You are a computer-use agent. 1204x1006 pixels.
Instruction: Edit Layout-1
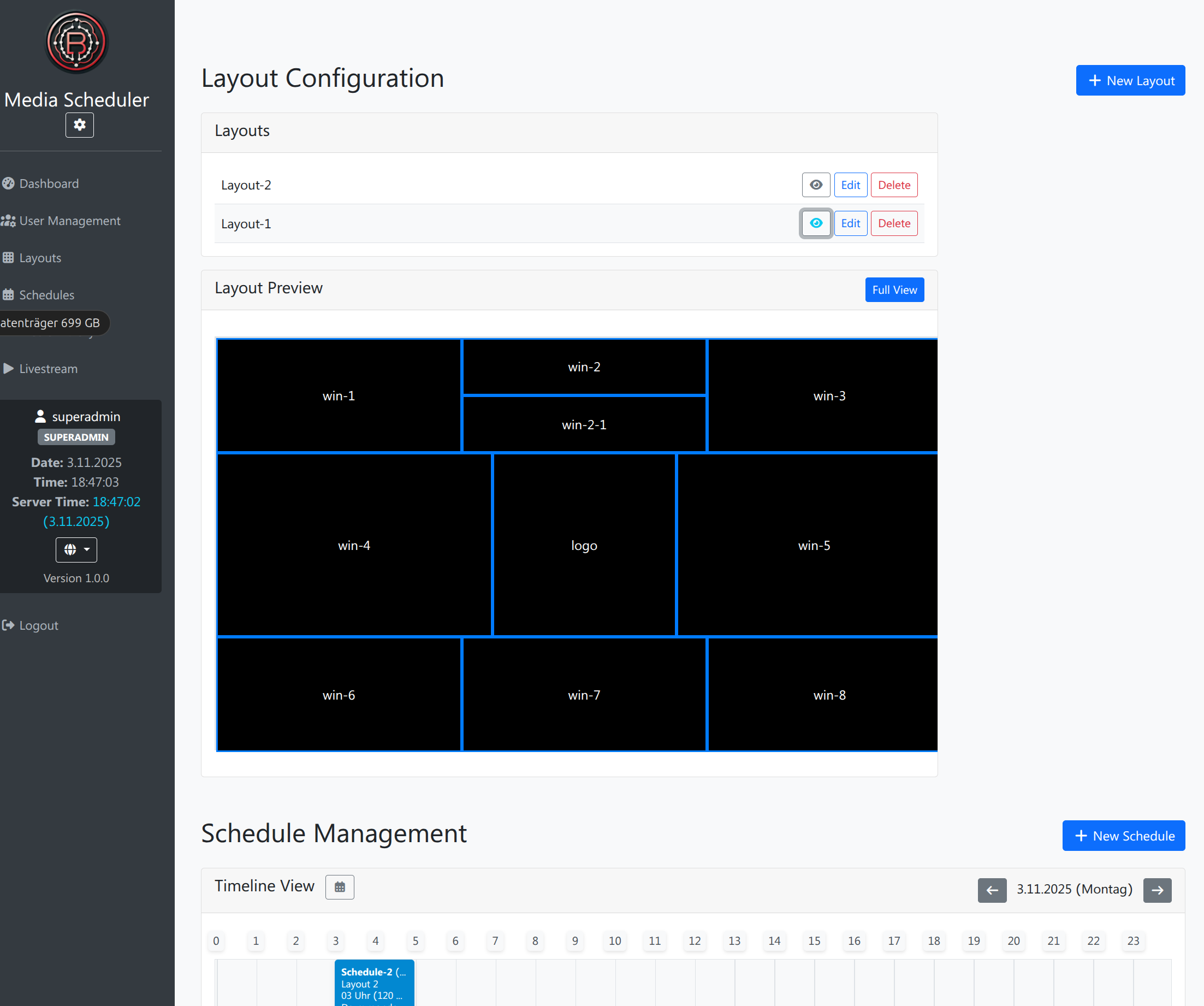click(850, 223)
